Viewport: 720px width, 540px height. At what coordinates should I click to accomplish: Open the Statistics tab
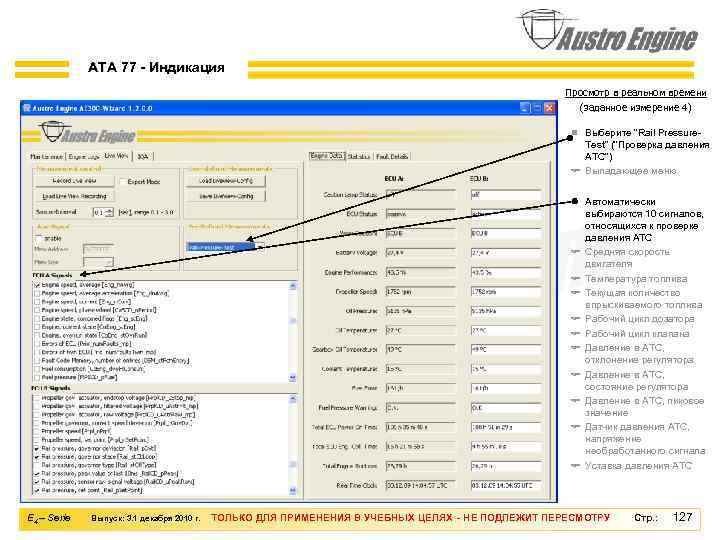point(359,157)
